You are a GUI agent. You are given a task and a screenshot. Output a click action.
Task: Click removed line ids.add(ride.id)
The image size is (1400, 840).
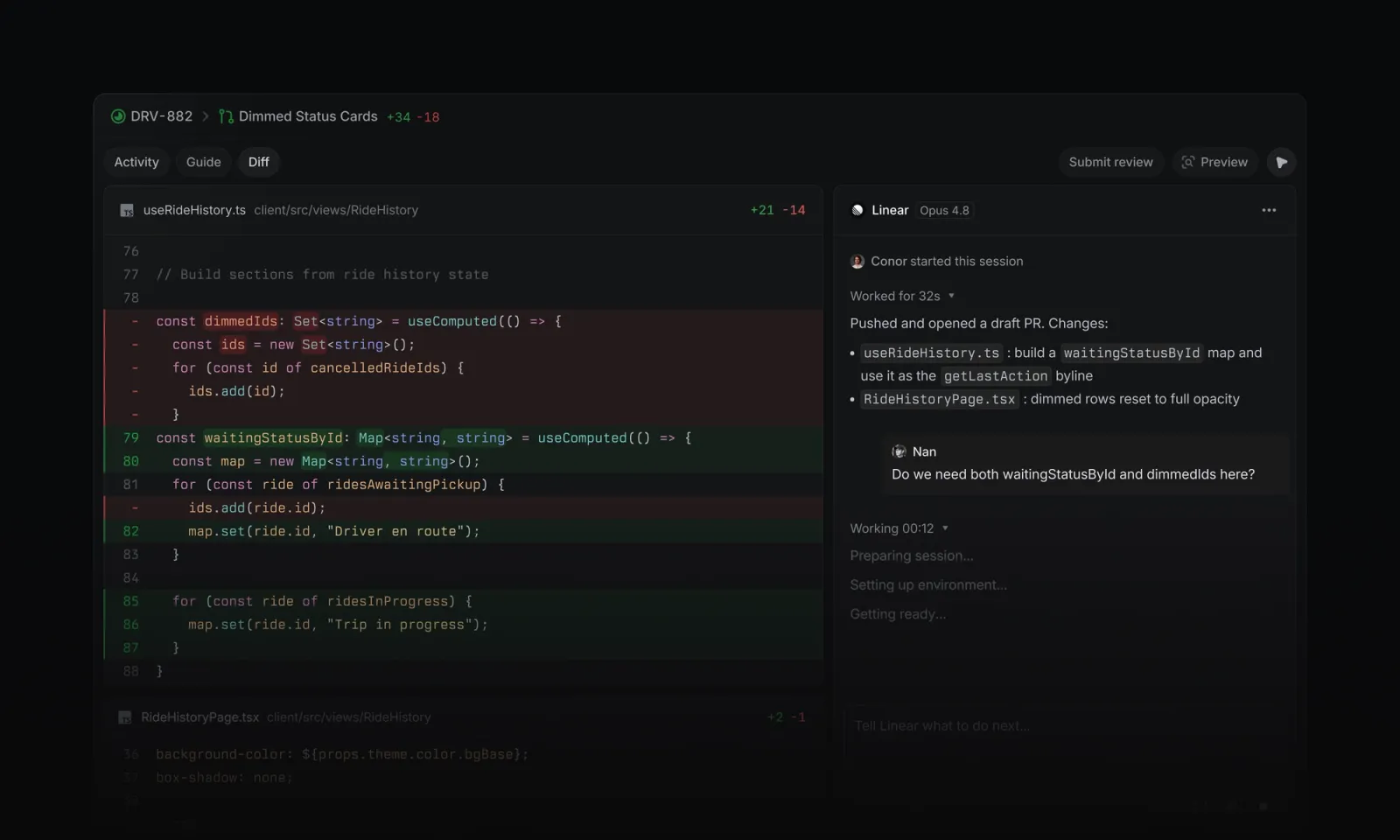coord(464,507)
